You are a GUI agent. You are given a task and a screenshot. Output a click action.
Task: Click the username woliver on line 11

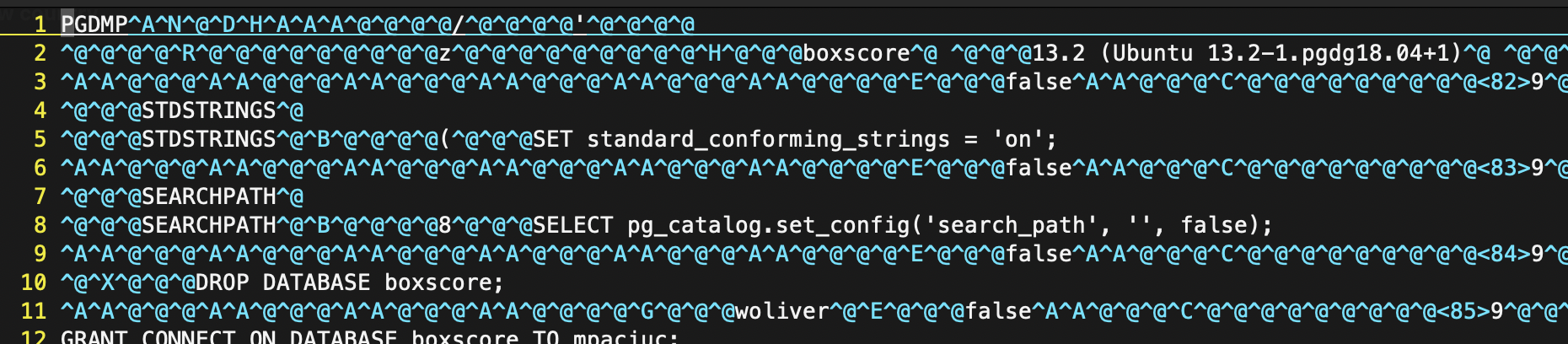[x=781, y=311]
